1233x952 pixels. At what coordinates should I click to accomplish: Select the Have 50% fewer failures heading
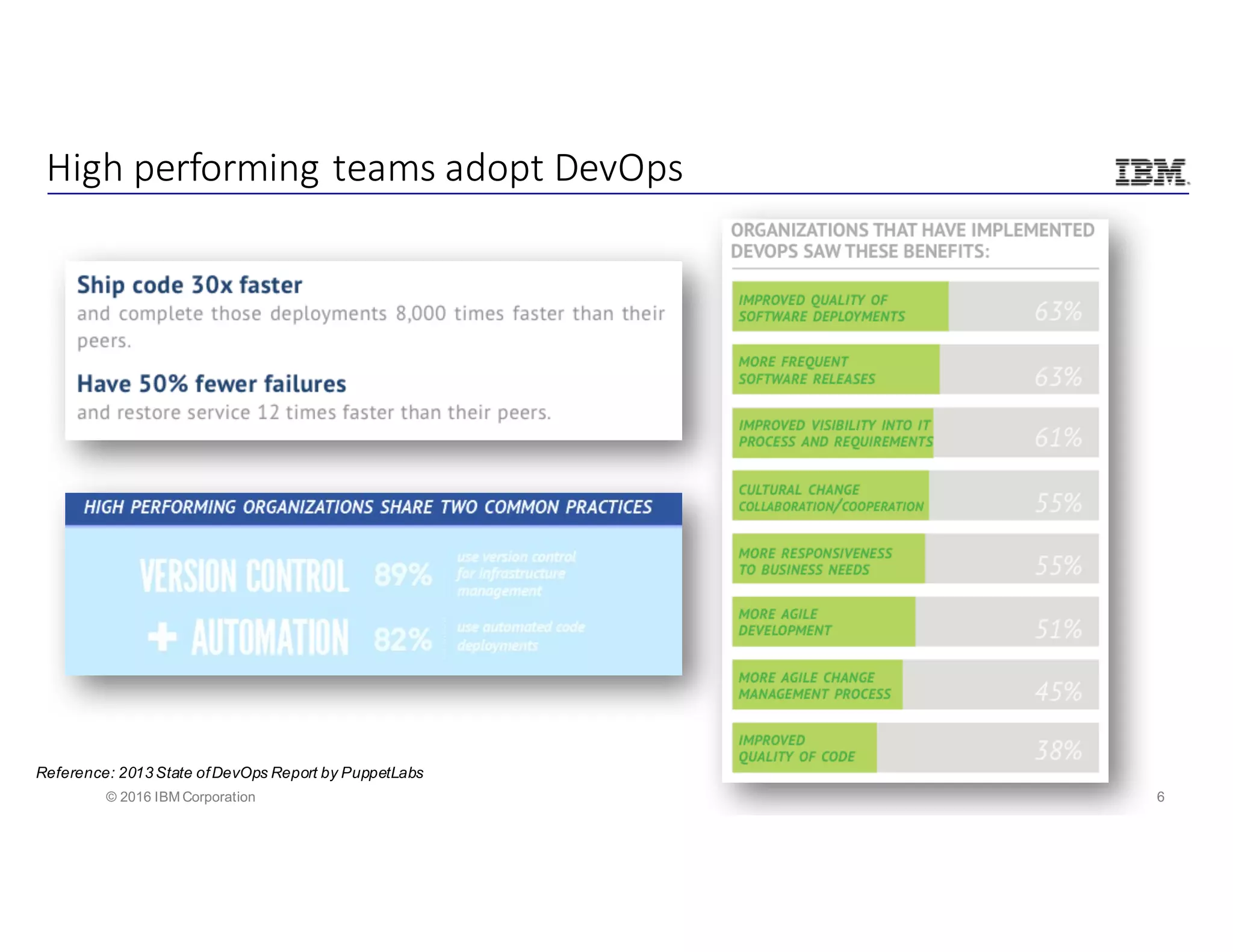(211, 384)
